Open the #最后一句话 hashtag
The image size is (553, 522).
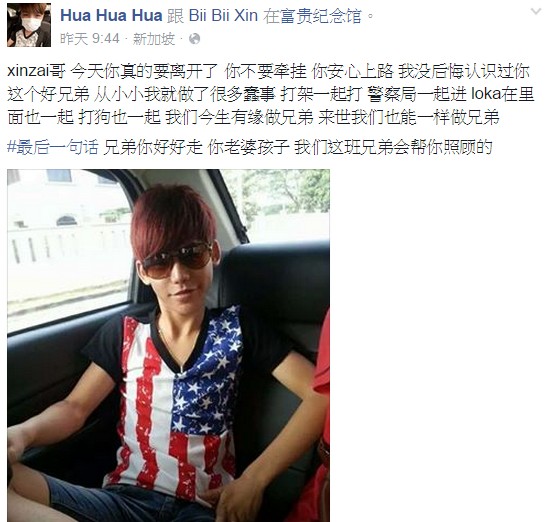[x=53, y=147]
